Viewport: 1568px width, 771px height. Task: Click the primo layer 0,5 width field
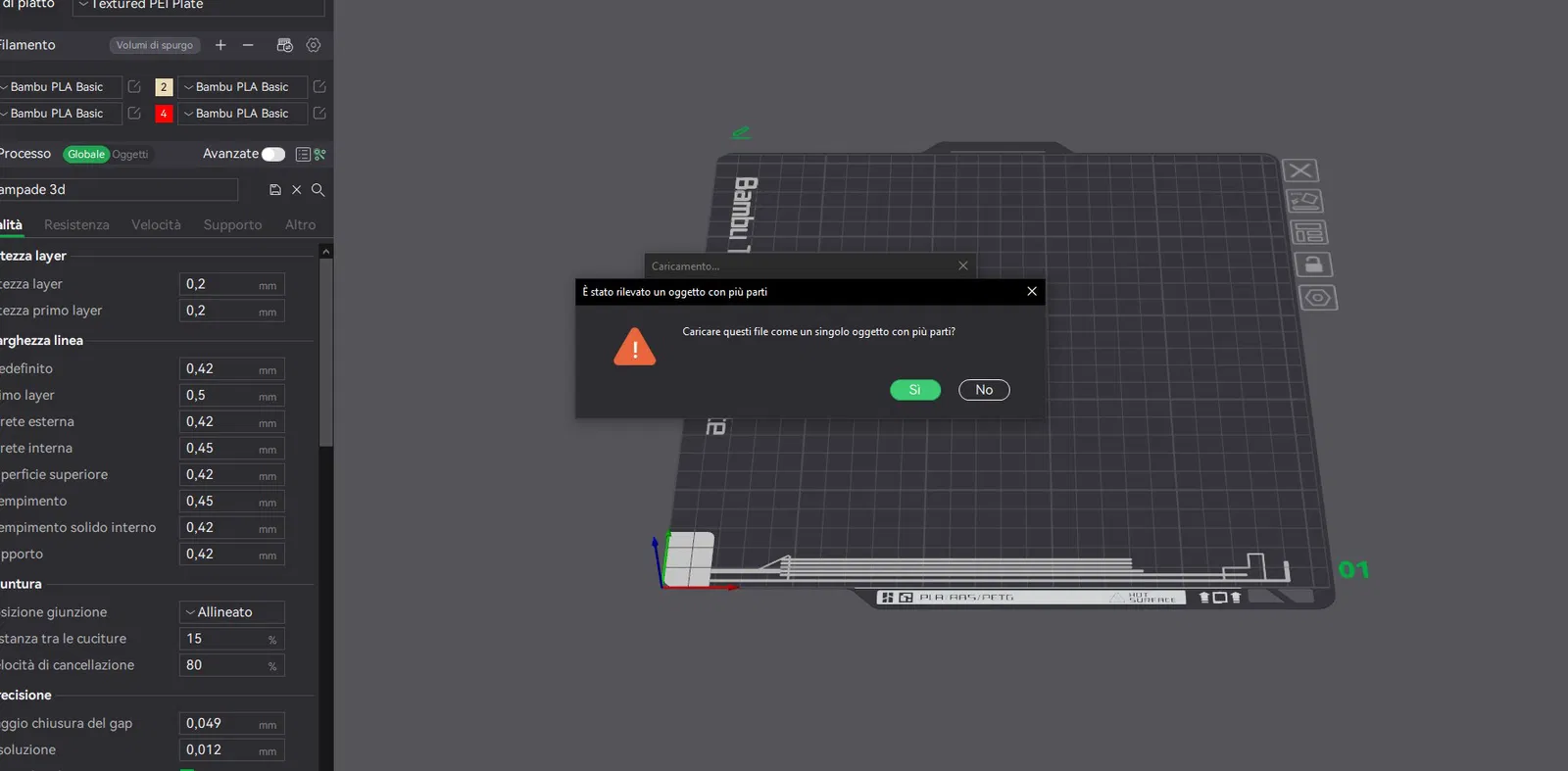[x=232, y=396]
